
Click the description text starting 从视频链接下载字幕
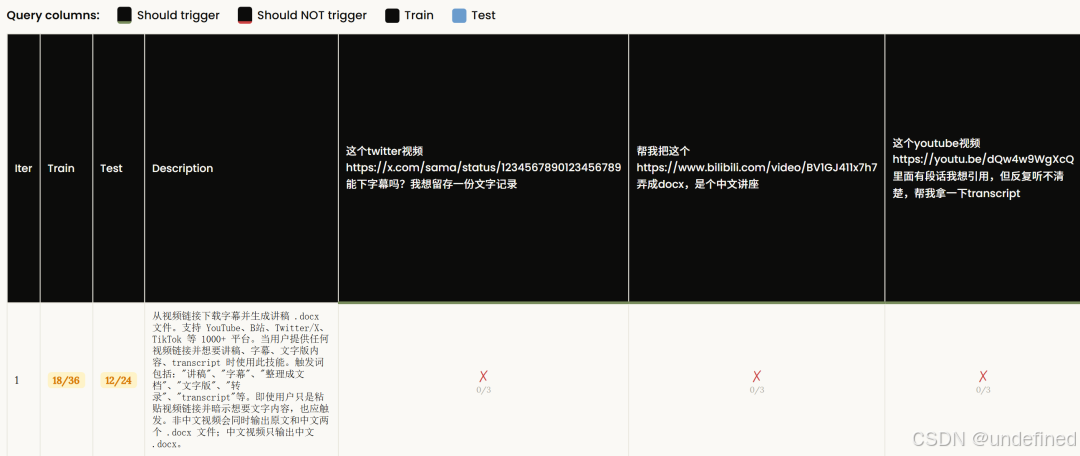(x=241, y=380)
